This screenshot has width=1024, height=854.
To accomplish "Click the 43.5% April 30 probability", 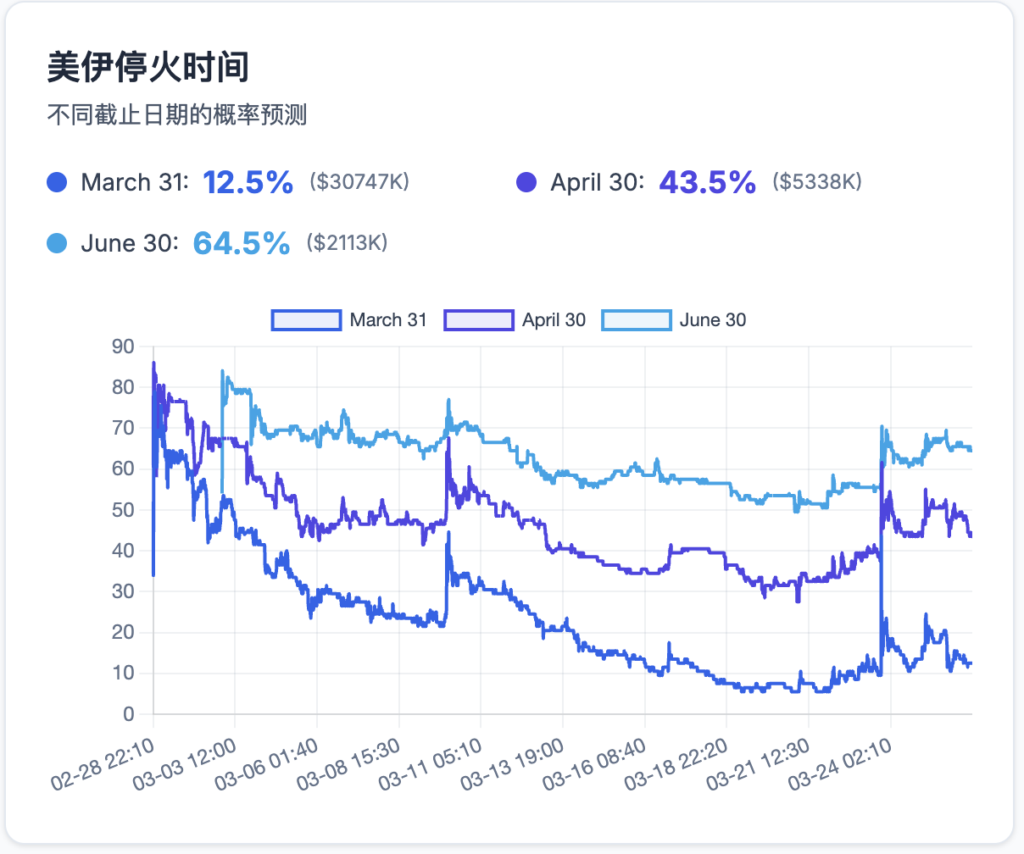I will click(x=707, y=183).
